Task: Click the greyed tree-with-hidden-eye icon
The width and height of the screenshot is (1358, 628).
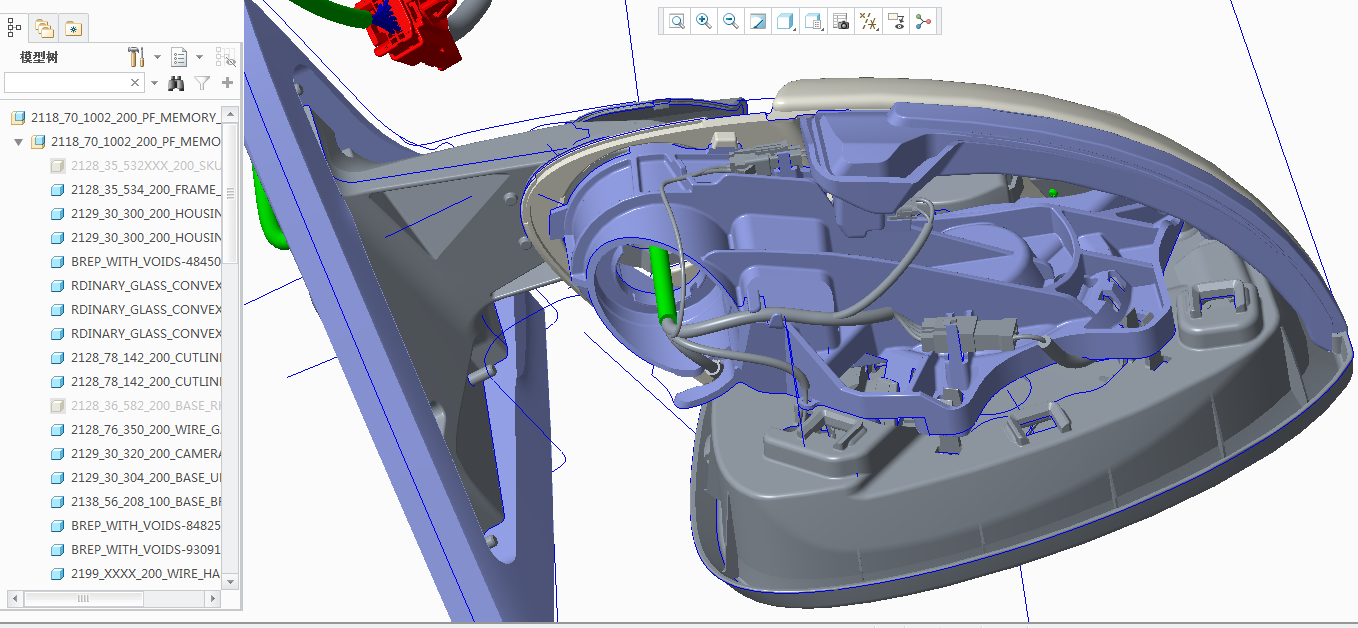Action: tap(225, 57)
